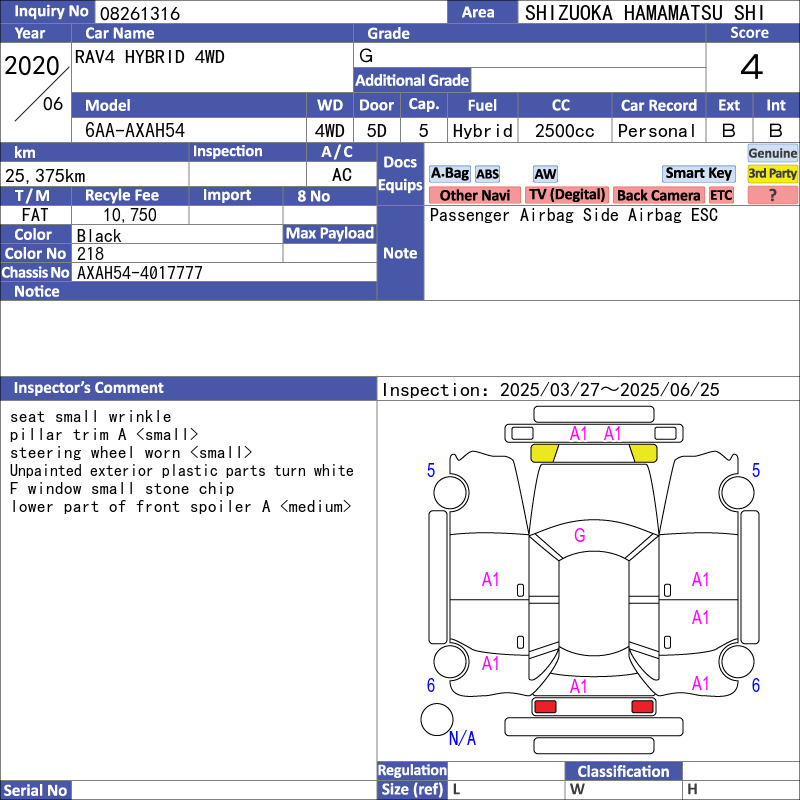Click the AW alloy wheel badge
800x800 pixels.
545,174
